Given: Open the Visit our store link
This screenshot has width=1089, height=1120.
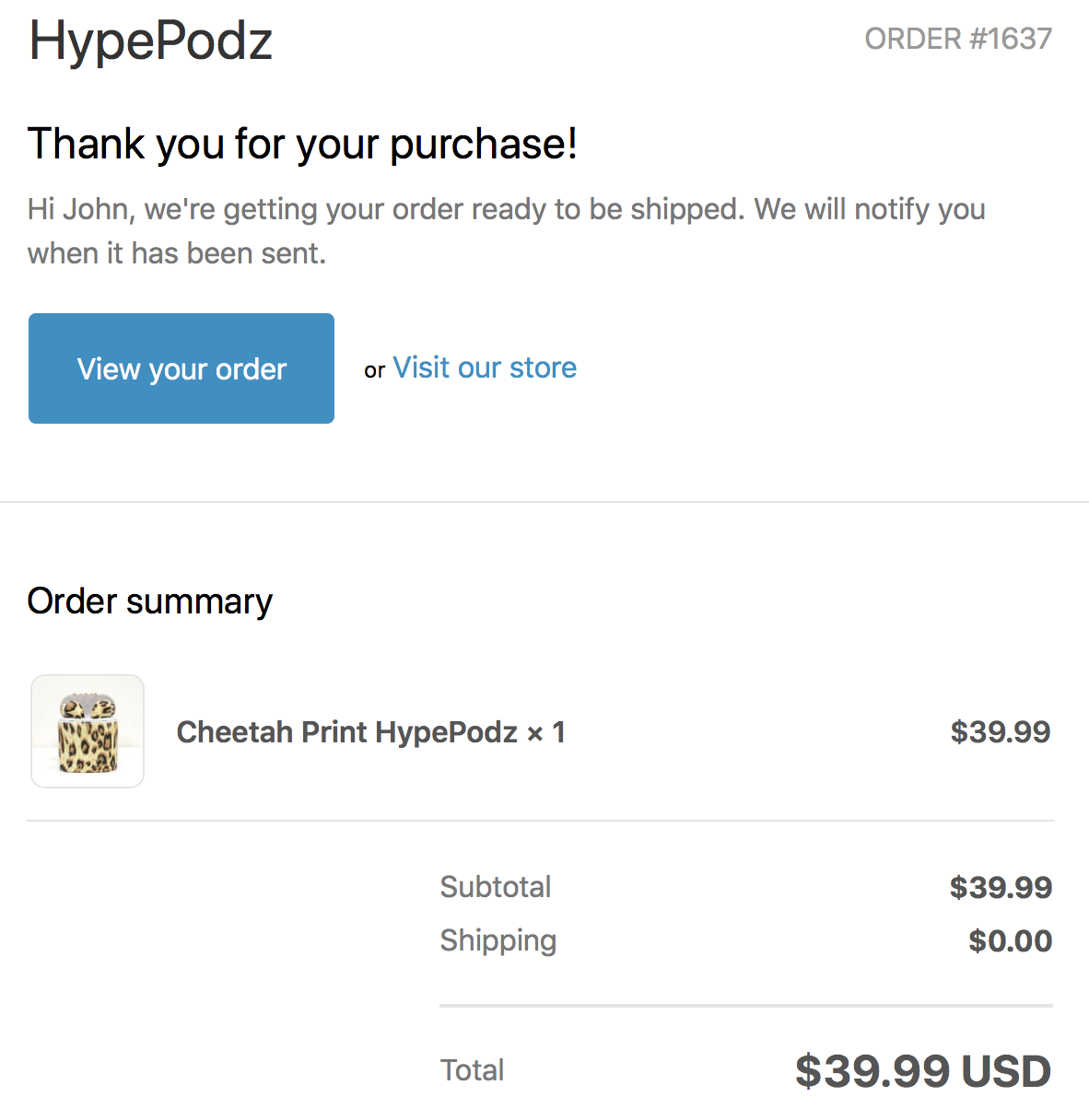Looking at the screenshot, I should (x=485, y=367).
